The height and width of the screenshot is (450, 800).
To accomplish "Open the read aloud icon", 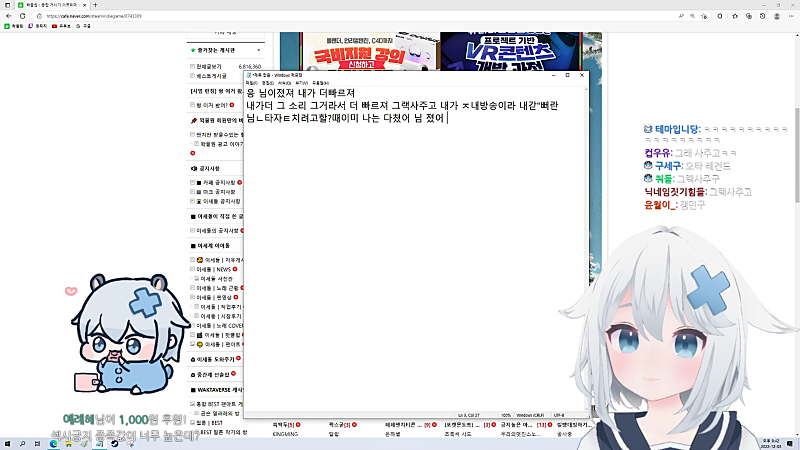I will (x=681, y=16).
